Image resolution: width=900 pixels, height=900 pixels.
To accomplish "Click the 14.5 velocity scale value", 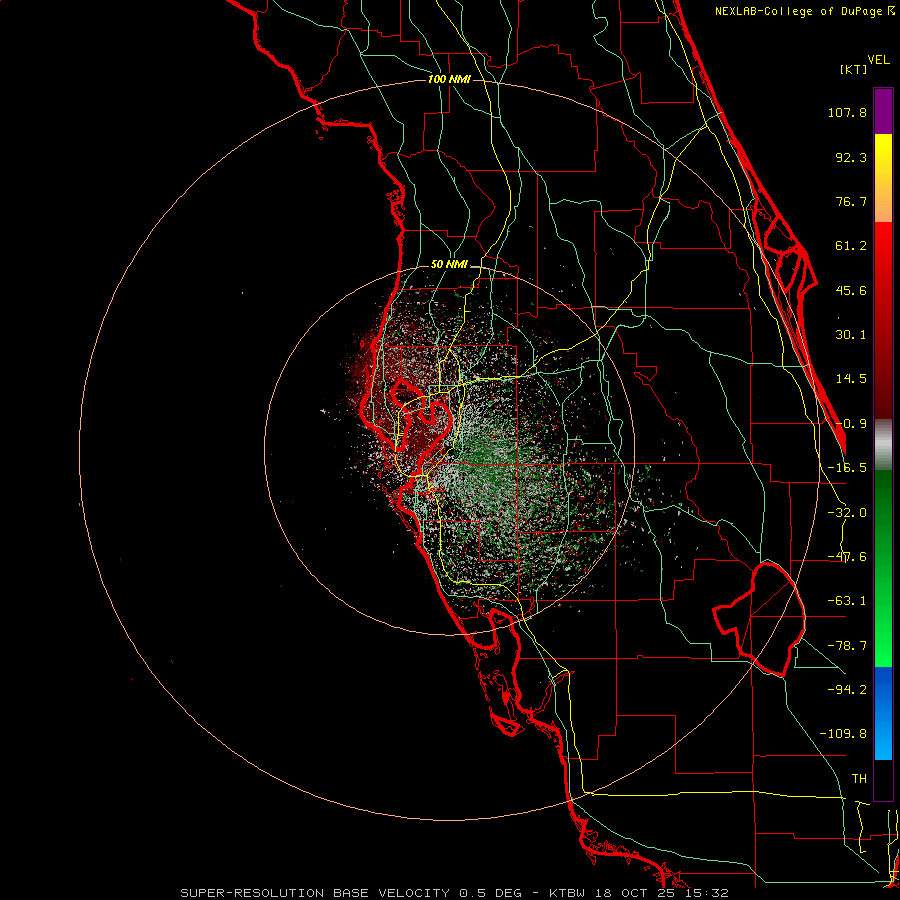I will coord(851,379).
